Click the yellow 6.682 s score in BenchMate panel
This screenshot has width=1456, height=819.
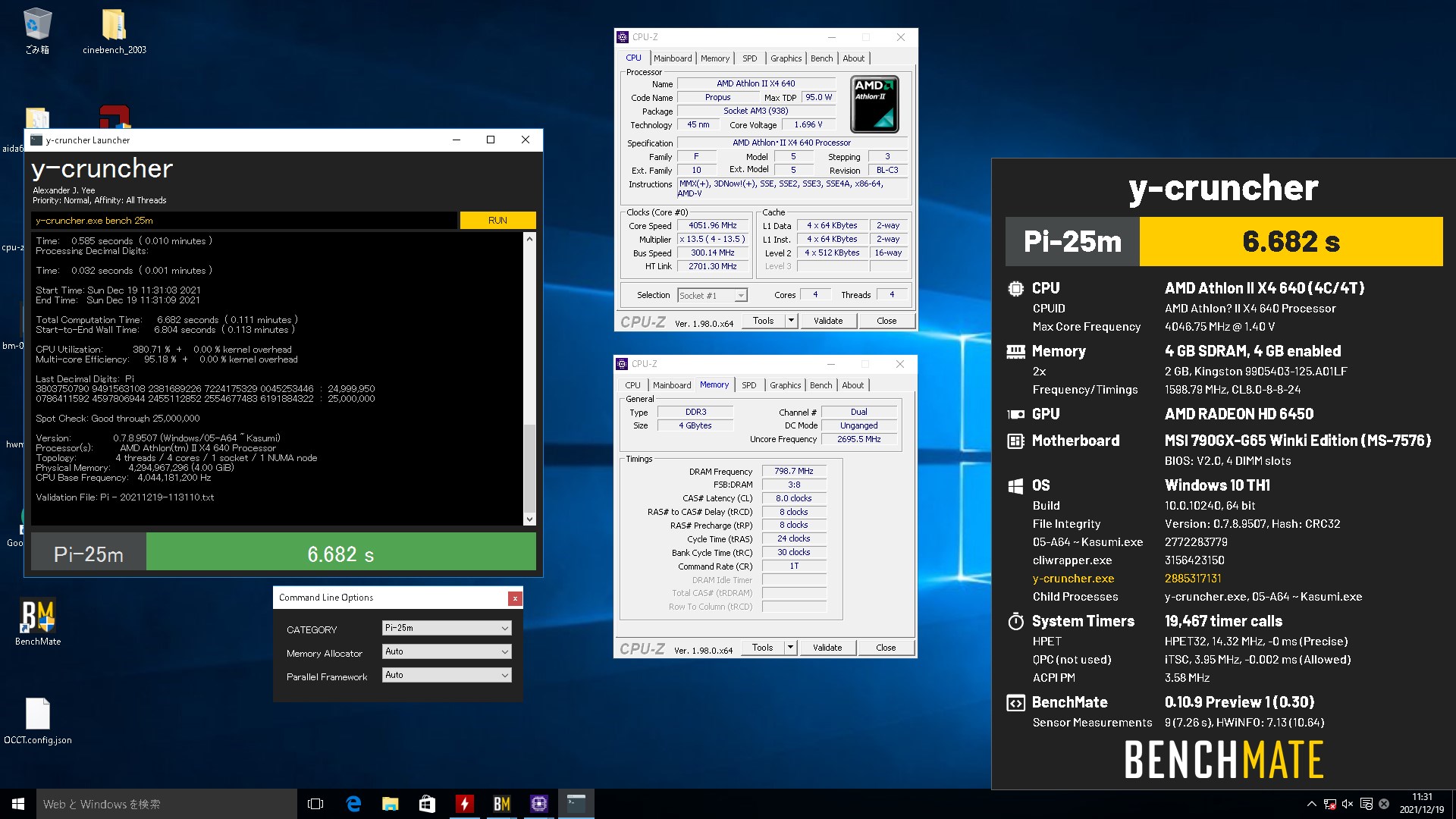1291,241
